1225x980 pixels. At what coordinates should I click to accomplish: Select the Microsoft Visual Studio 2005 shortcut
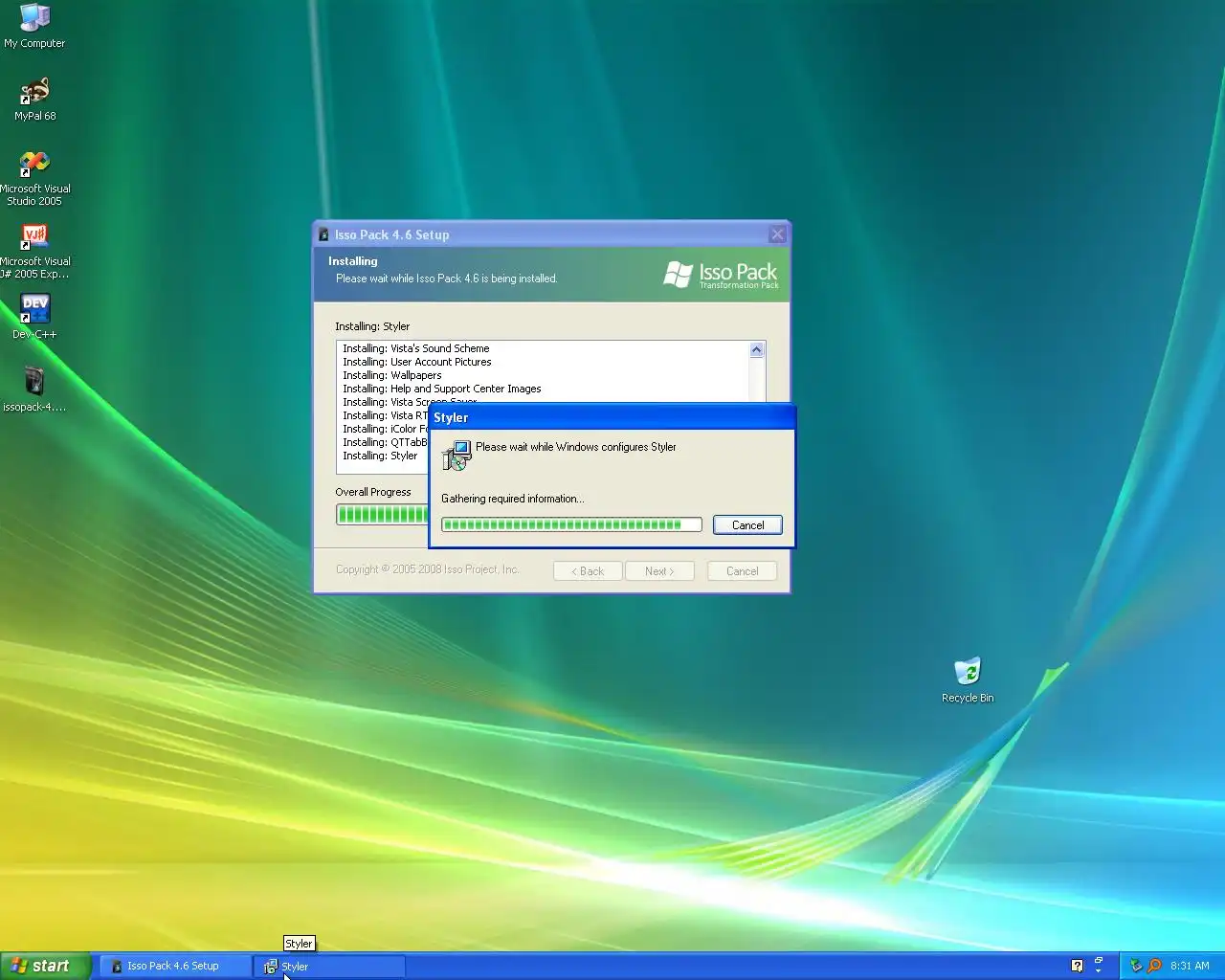(x=34, y=178)
